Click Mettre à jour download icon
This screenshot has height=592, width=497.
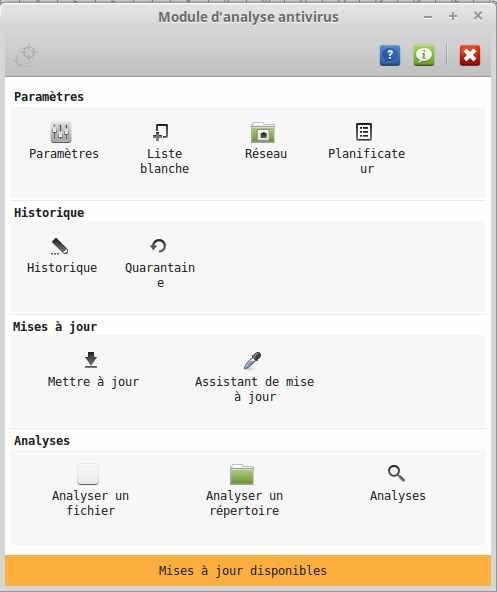click(91, 360)
